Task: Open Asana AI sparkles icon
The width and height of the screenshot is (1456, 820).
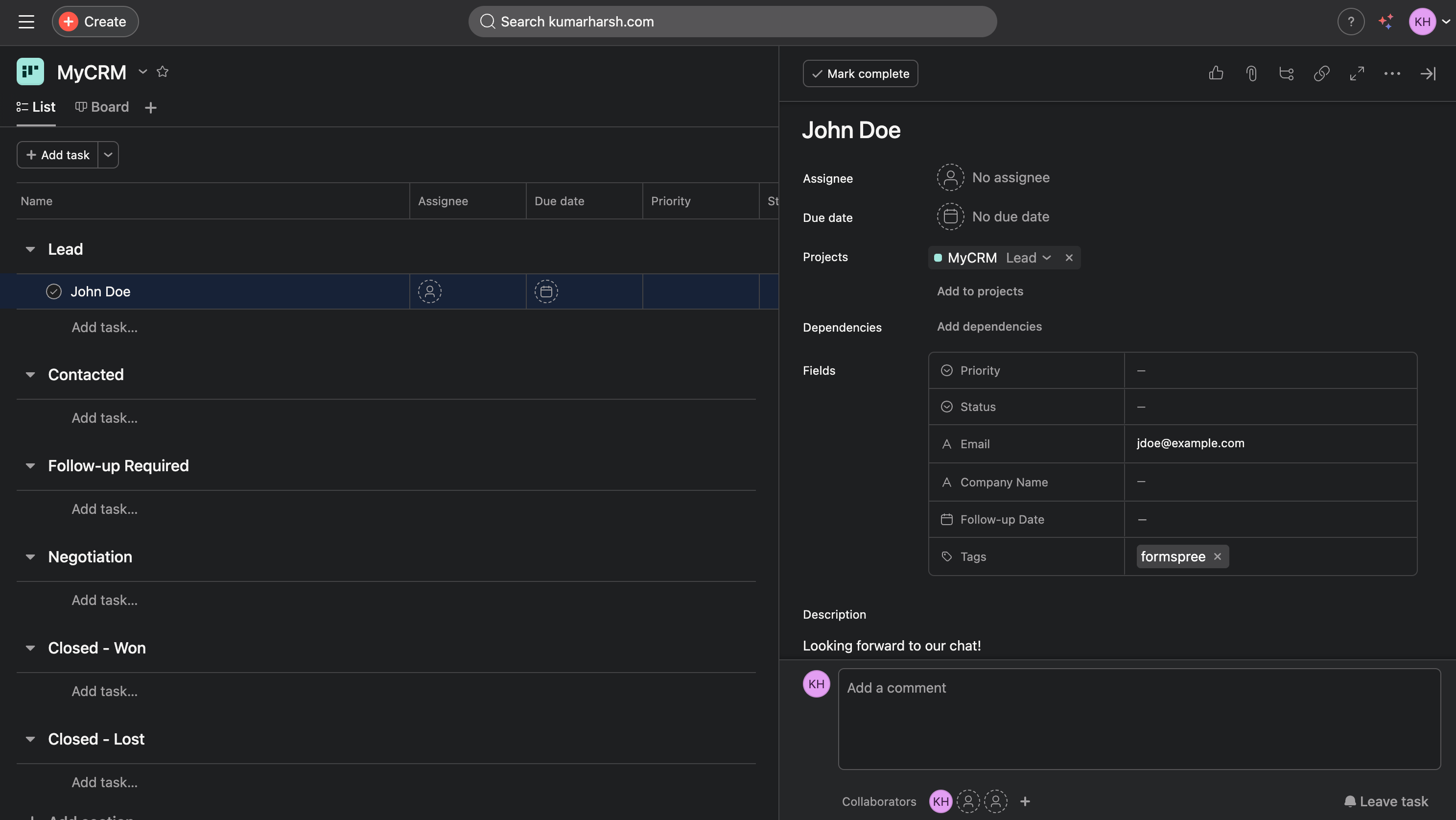Action: (1386, 22)
